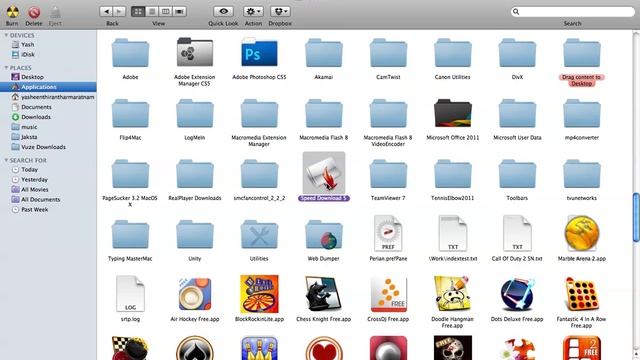Select Dots Deluxe Free.app icon

click(517, 295)
